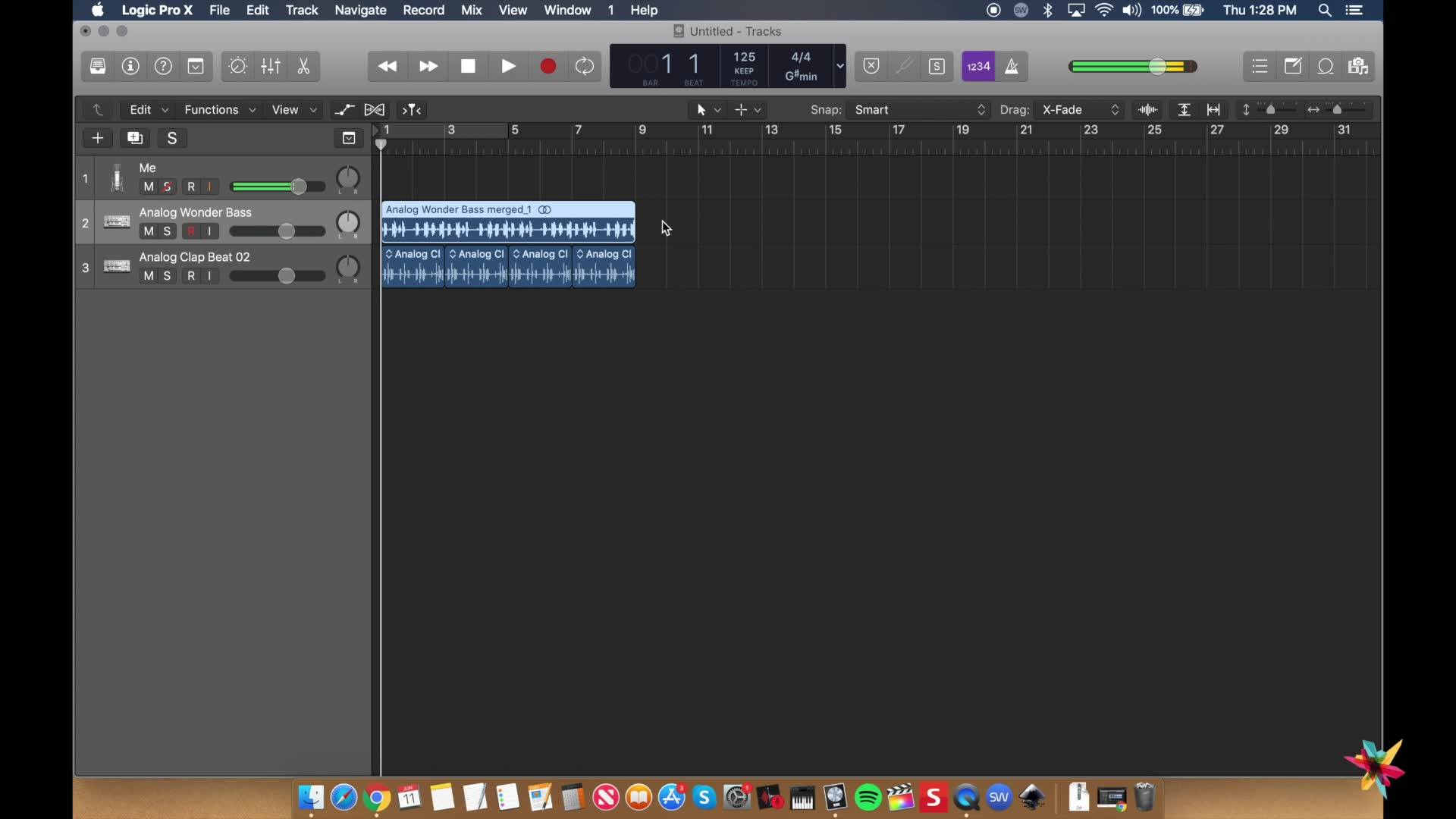Viewport: 1456px width, 819px height.
Task: Open the Tracks area Edit menu
Action: (x=149, y=110)
